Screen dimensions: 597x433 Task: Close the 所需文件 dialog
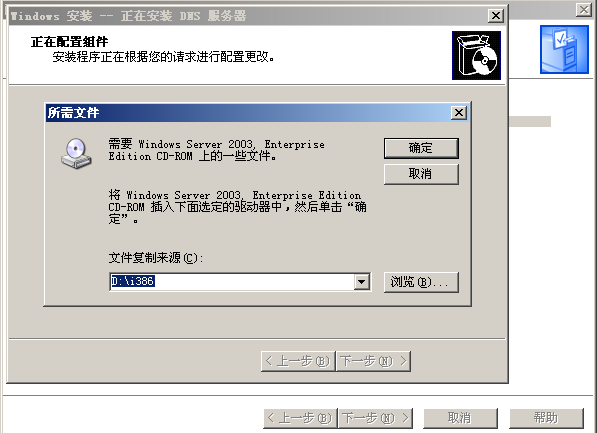pyautogui.click(x=459, y=113)
